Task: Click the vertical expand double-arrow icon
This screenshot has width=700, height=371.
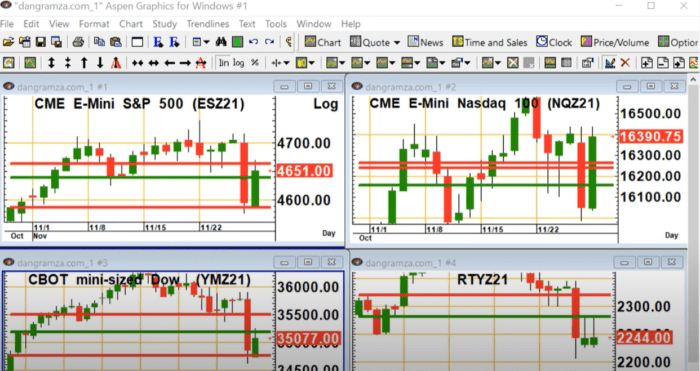Action: (x=51, y=63)
